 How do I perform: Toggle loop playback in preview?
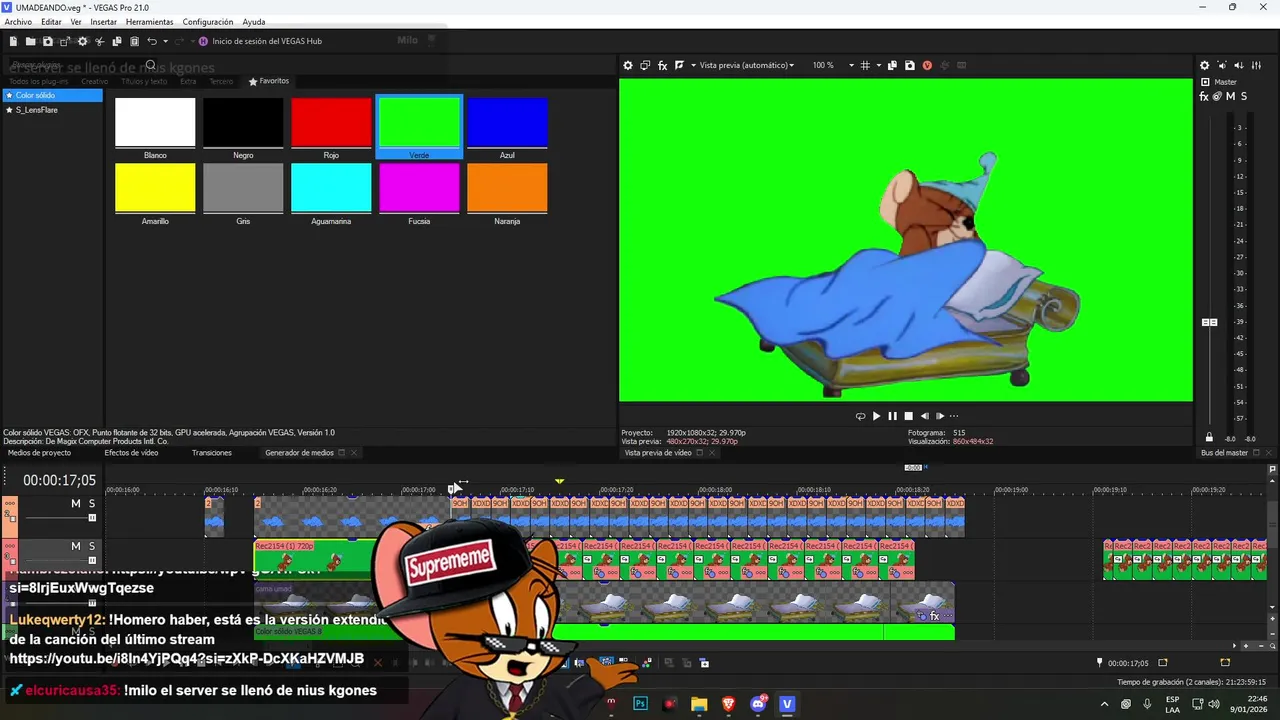point(860,416)
